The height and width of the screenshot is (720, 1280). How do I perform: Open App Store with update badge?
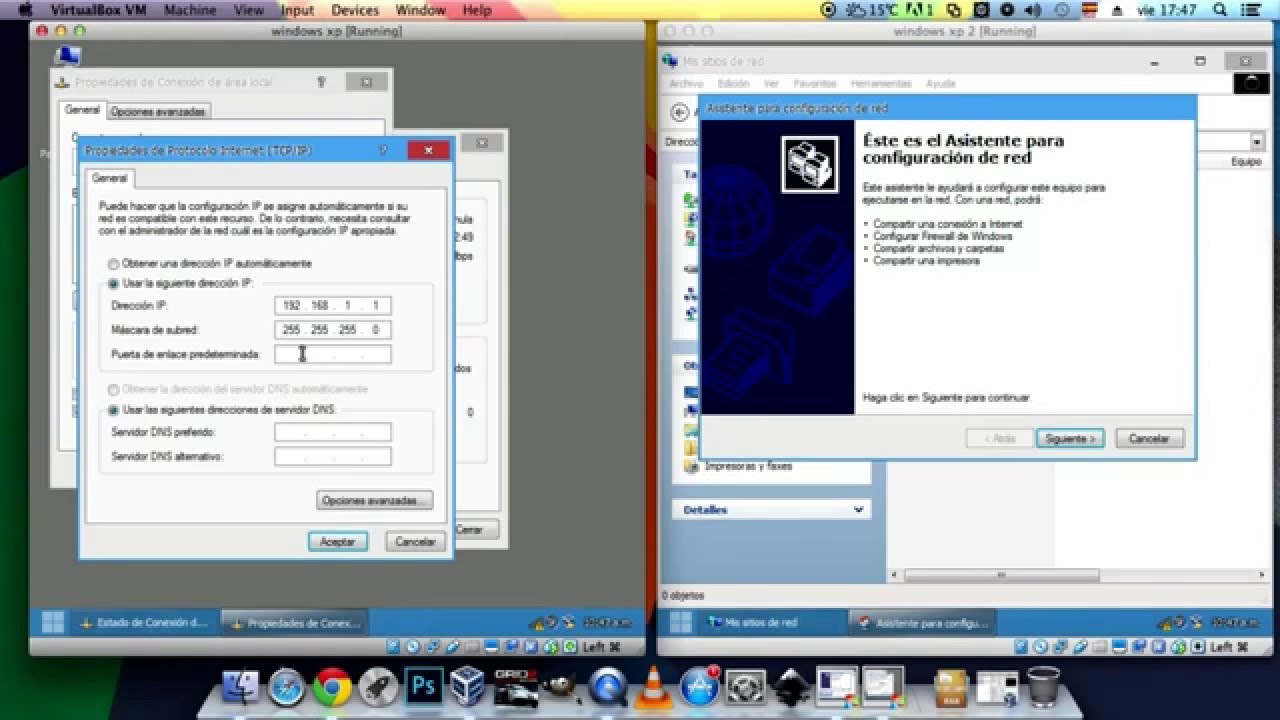[699, 687]
